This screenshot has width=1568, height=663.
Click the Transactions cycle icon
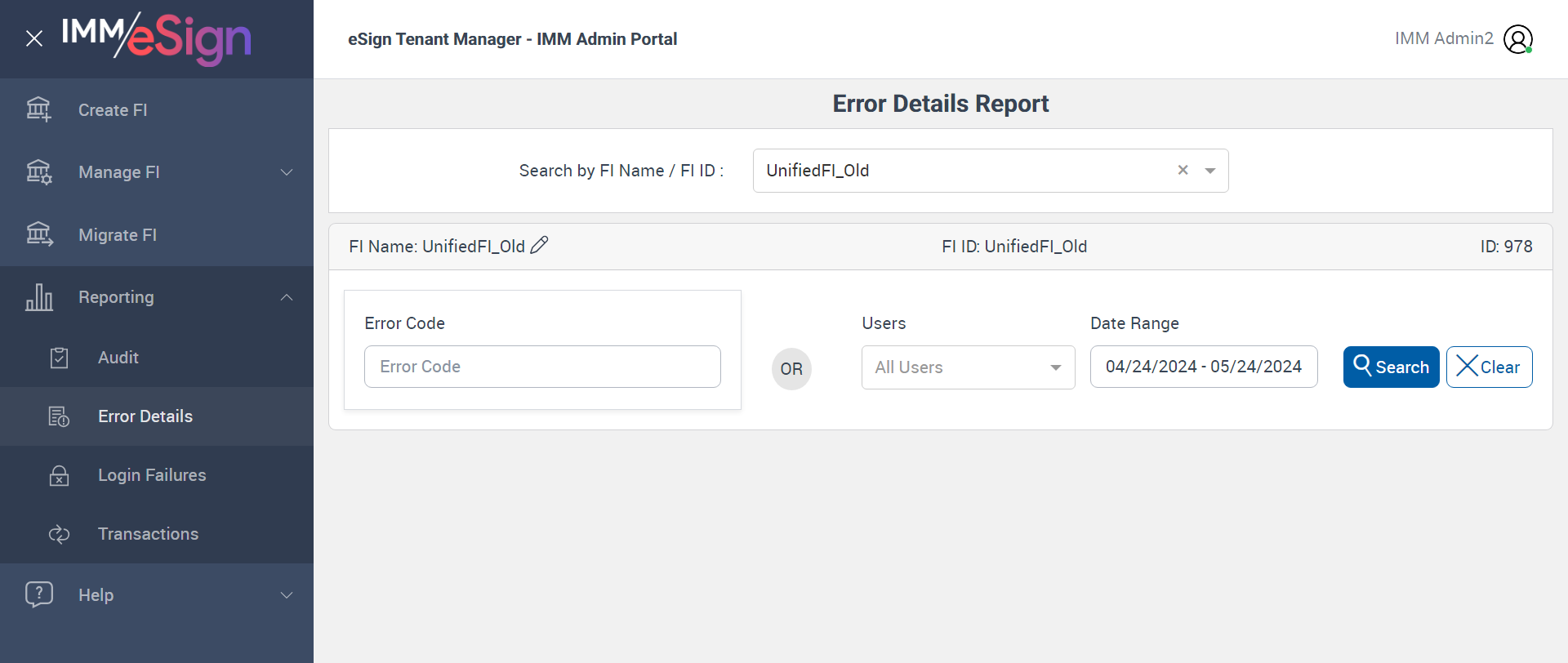[59, 534]
